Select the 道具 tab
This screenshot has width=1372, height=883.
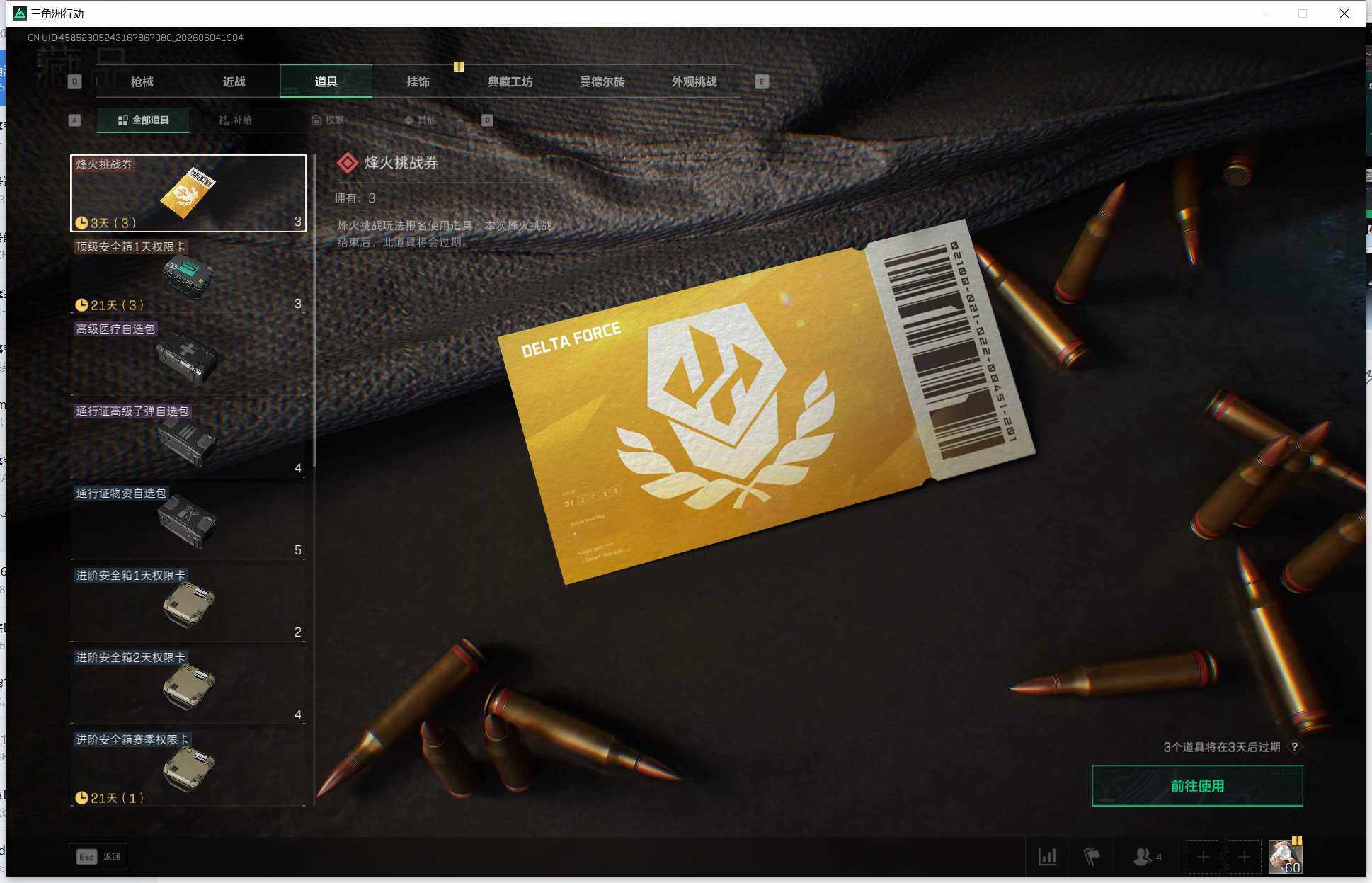(x=326, y=81)
